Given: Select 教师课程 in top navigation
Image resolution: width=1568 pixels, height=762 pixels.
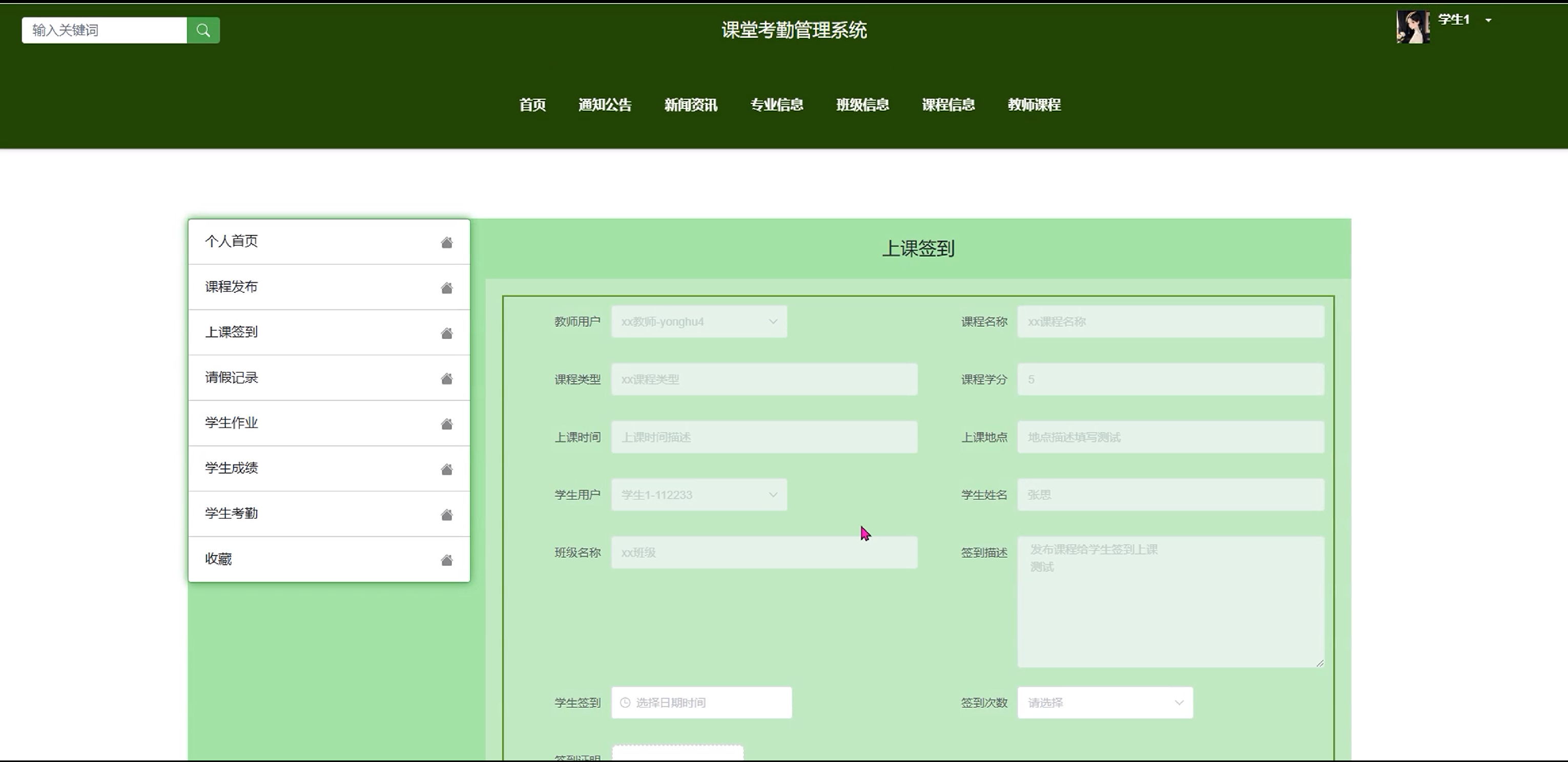Looking at the screenshot, I should [x=1034, y=105].
